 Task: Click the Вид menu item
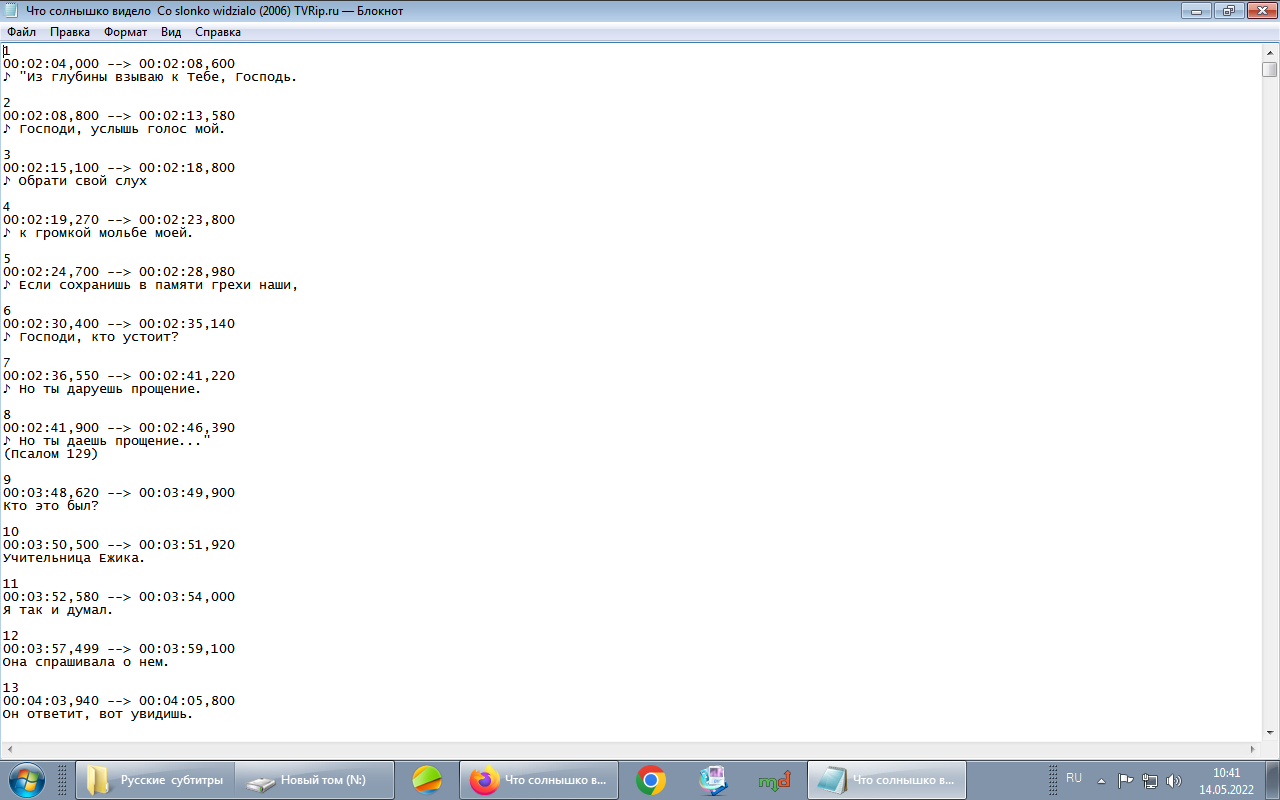coord(171,32)
